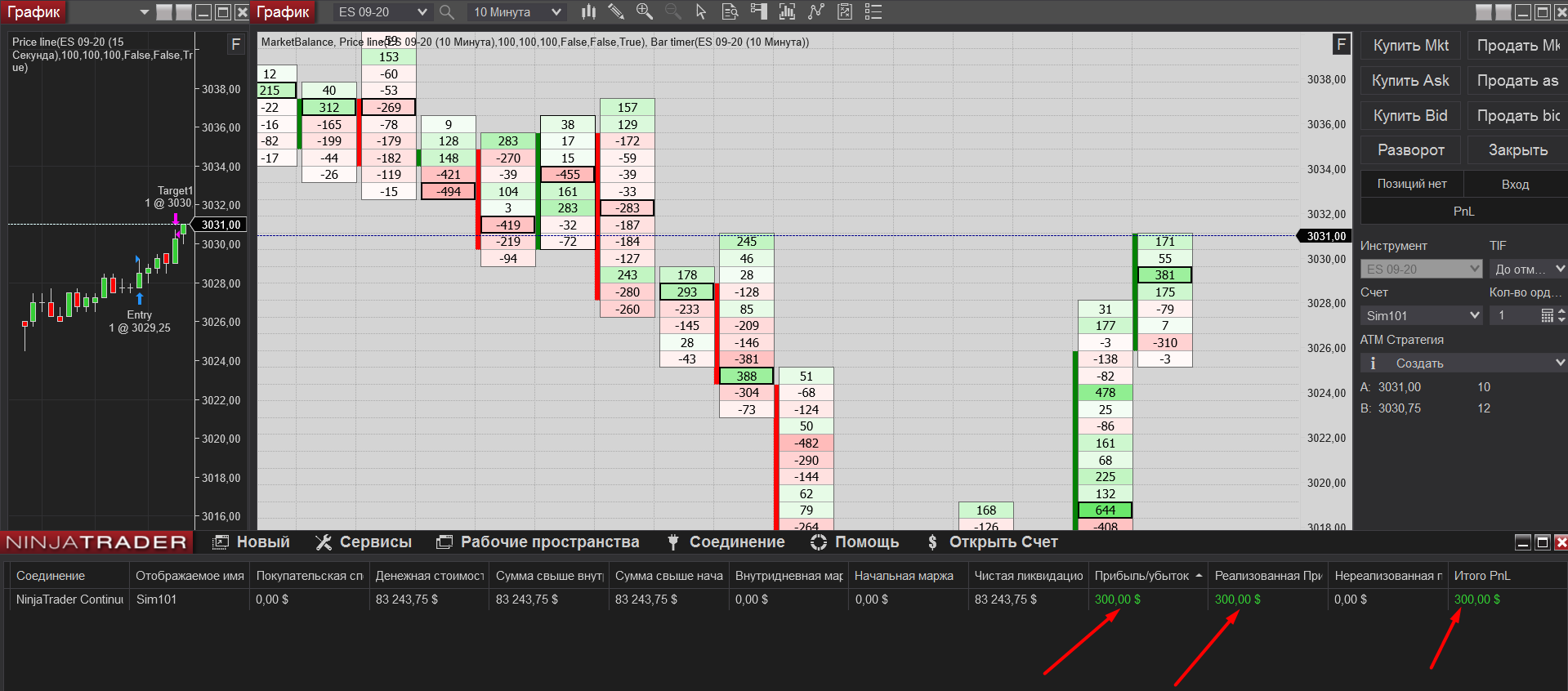This screenshot has width=1568, height=691.
Task: Open the Соединение menu
Action: [726, 542]
